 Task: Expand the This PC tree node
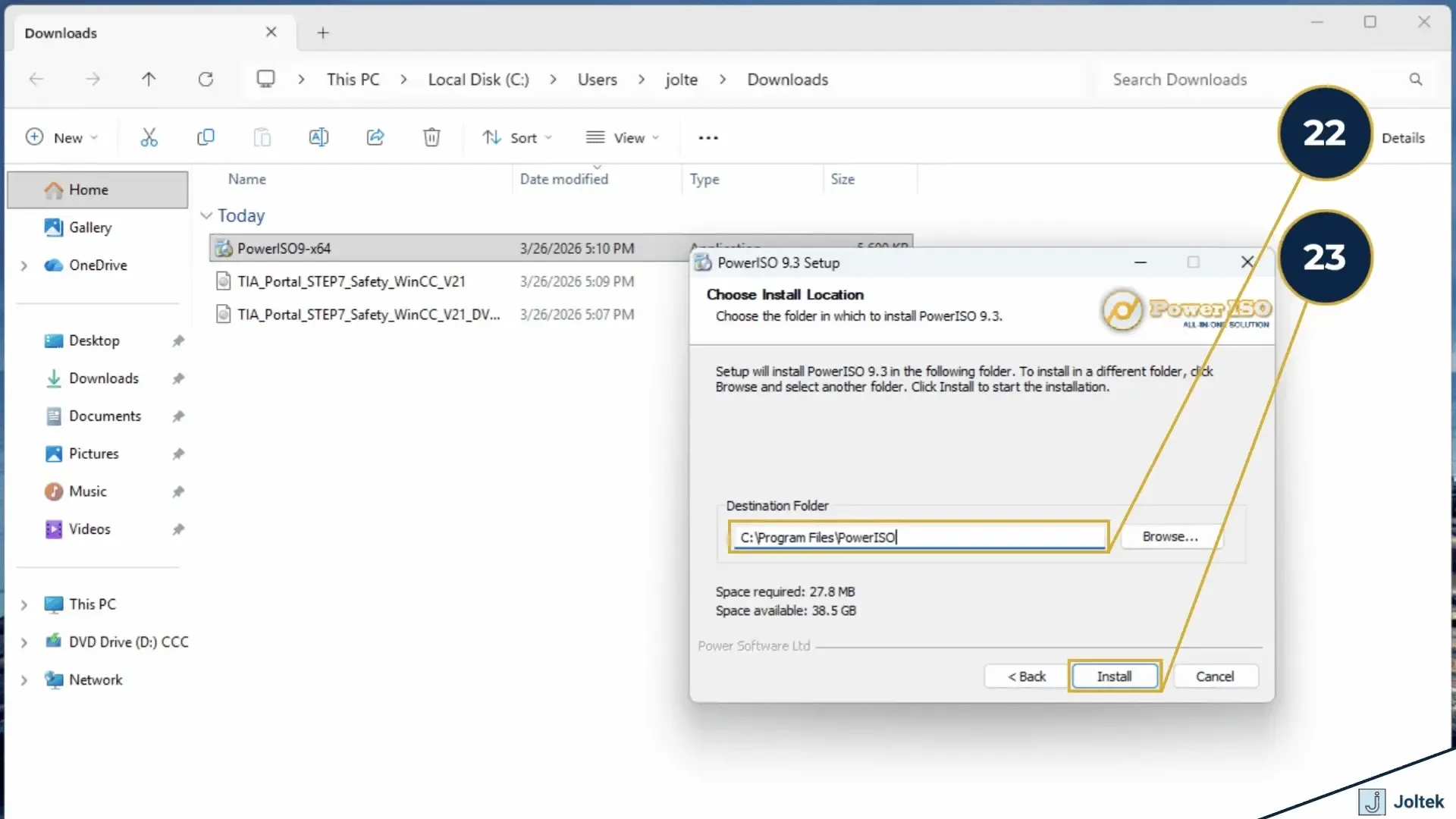click(x=24, y=604)
